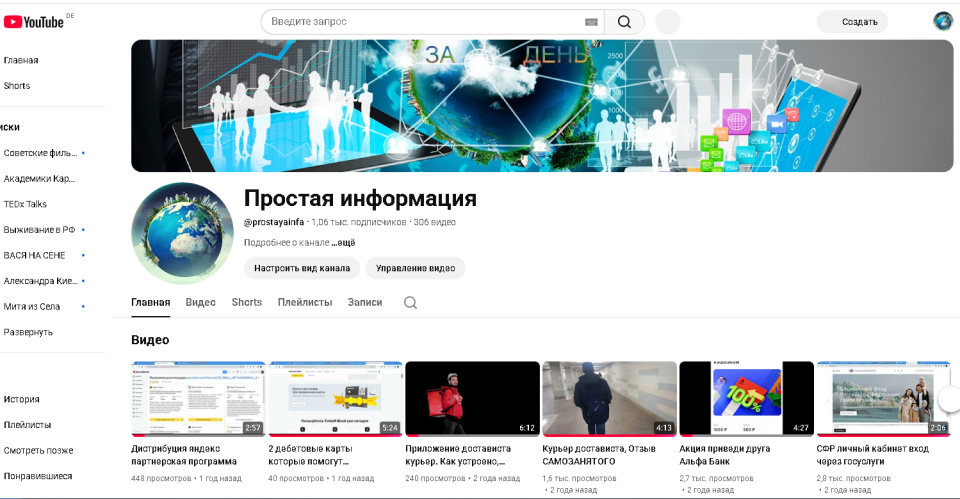Click title 'Дистрибуция яндекс партнерская программа'
This screenshot has height=499, width=960.
184,455
